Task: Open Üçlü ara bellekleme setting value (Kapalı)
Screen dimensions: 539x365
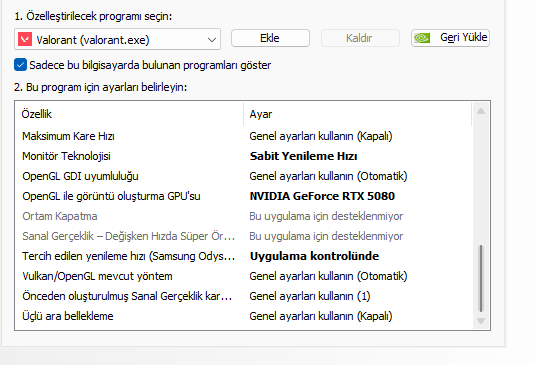Action: [x=321, y=316]
